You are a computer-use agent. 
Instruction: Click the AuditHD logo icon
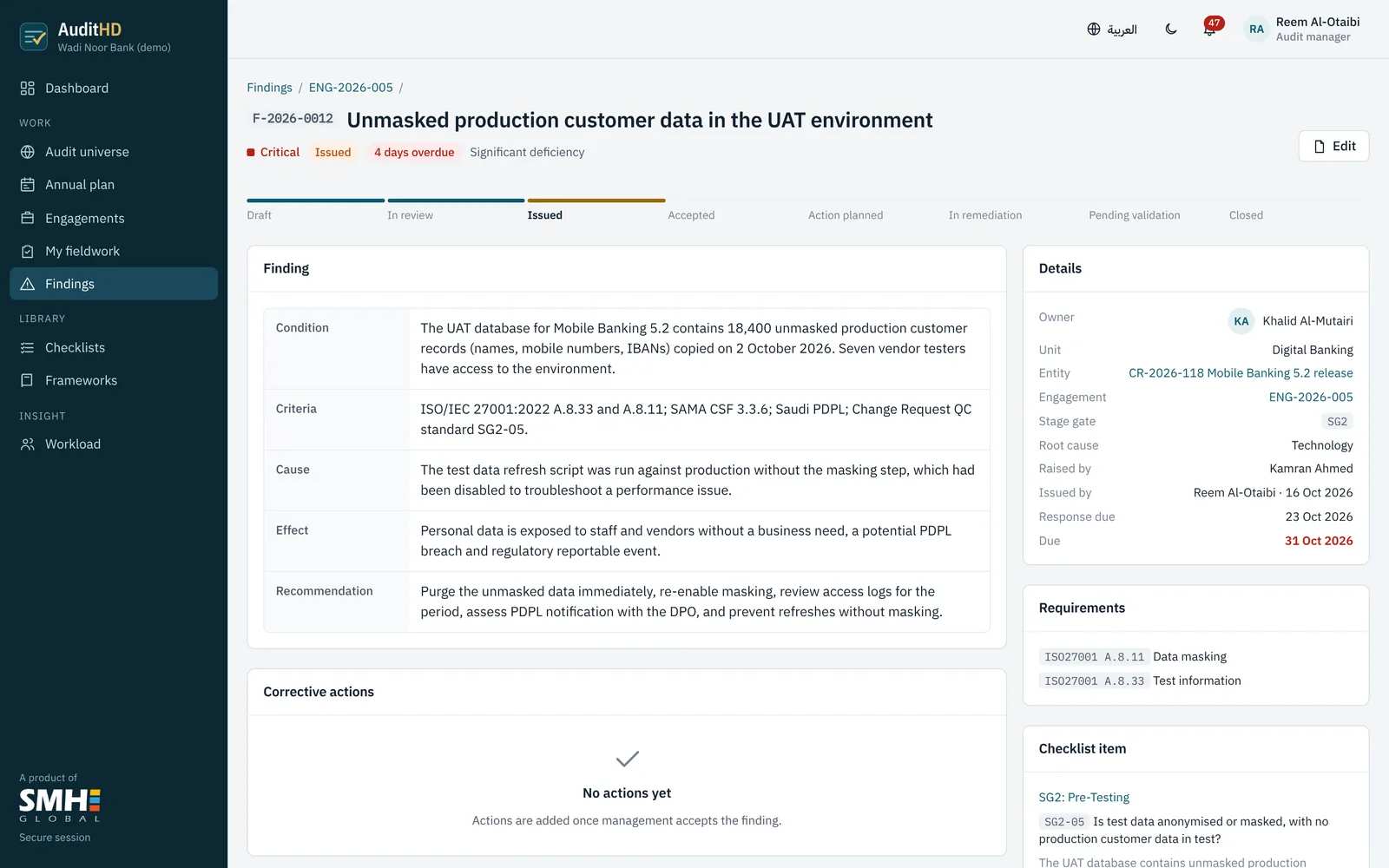coord(34,36)
